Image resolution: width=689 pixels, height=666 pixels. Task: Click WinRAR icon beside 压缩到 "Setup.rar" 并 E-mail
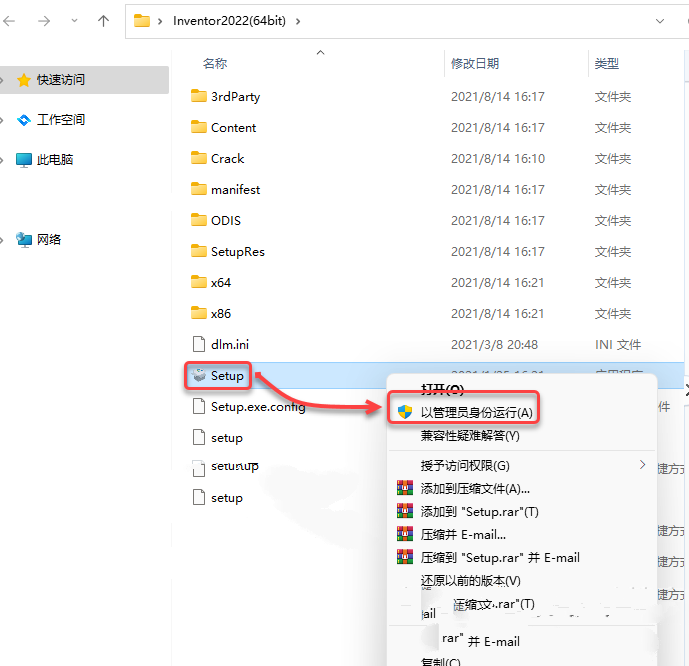[405, 557]
